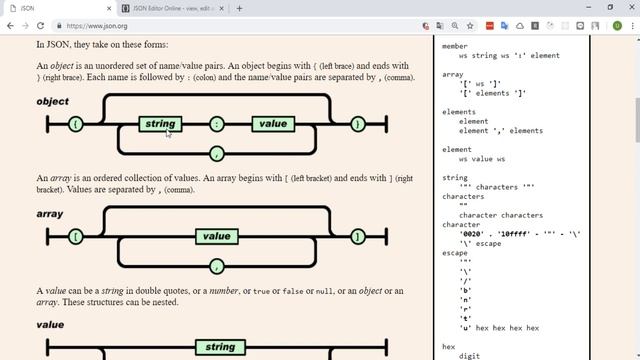Viewport: 640px width, 360px height.
Task: Click the value box in array diagram
Action: [x=217, y=236]
